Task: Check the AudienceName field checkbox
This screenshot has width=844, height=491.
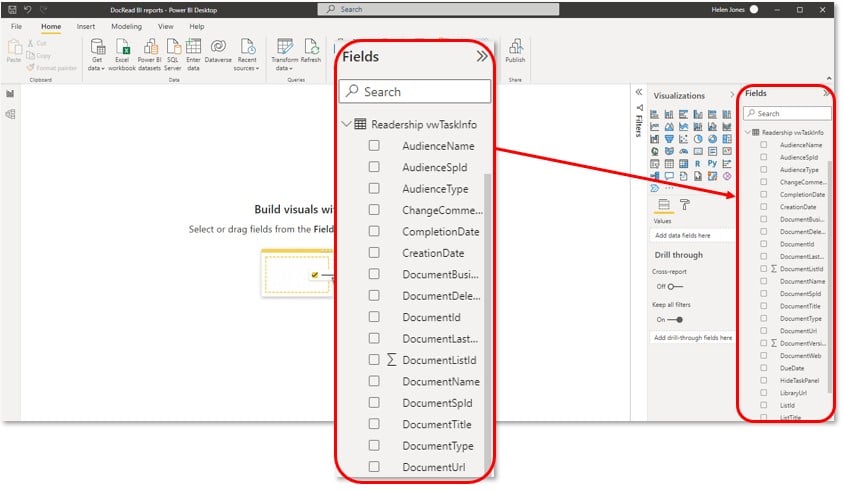Action: (374, 146)
